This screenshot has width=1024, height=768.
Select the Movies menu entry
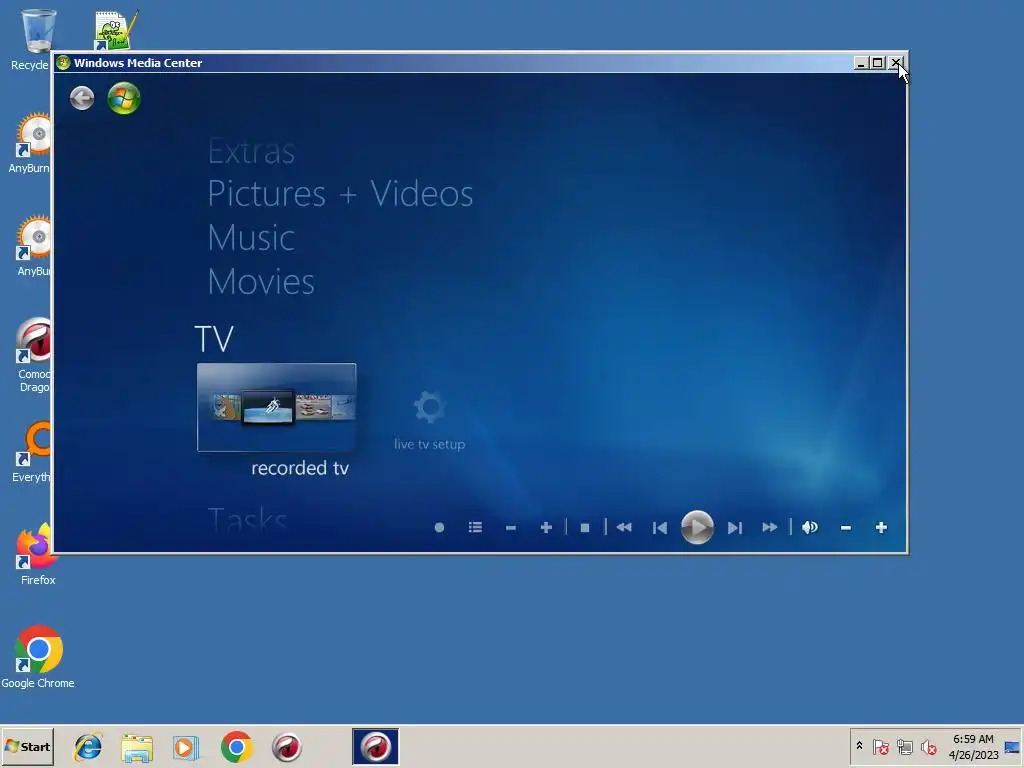tap(261, 281)
